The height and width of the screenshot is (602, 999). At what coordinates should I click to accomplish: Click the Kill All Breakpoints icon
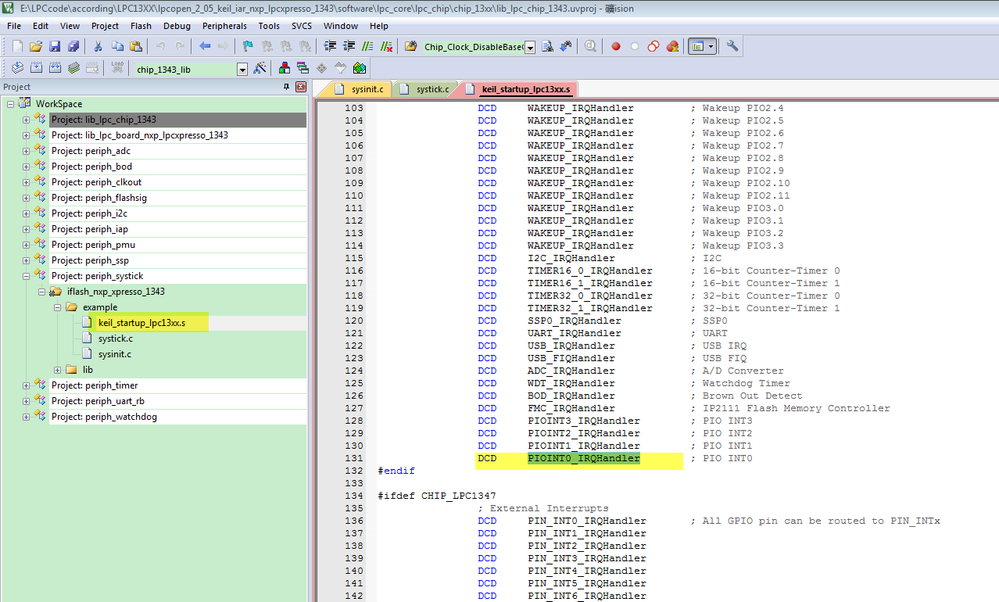672,47
